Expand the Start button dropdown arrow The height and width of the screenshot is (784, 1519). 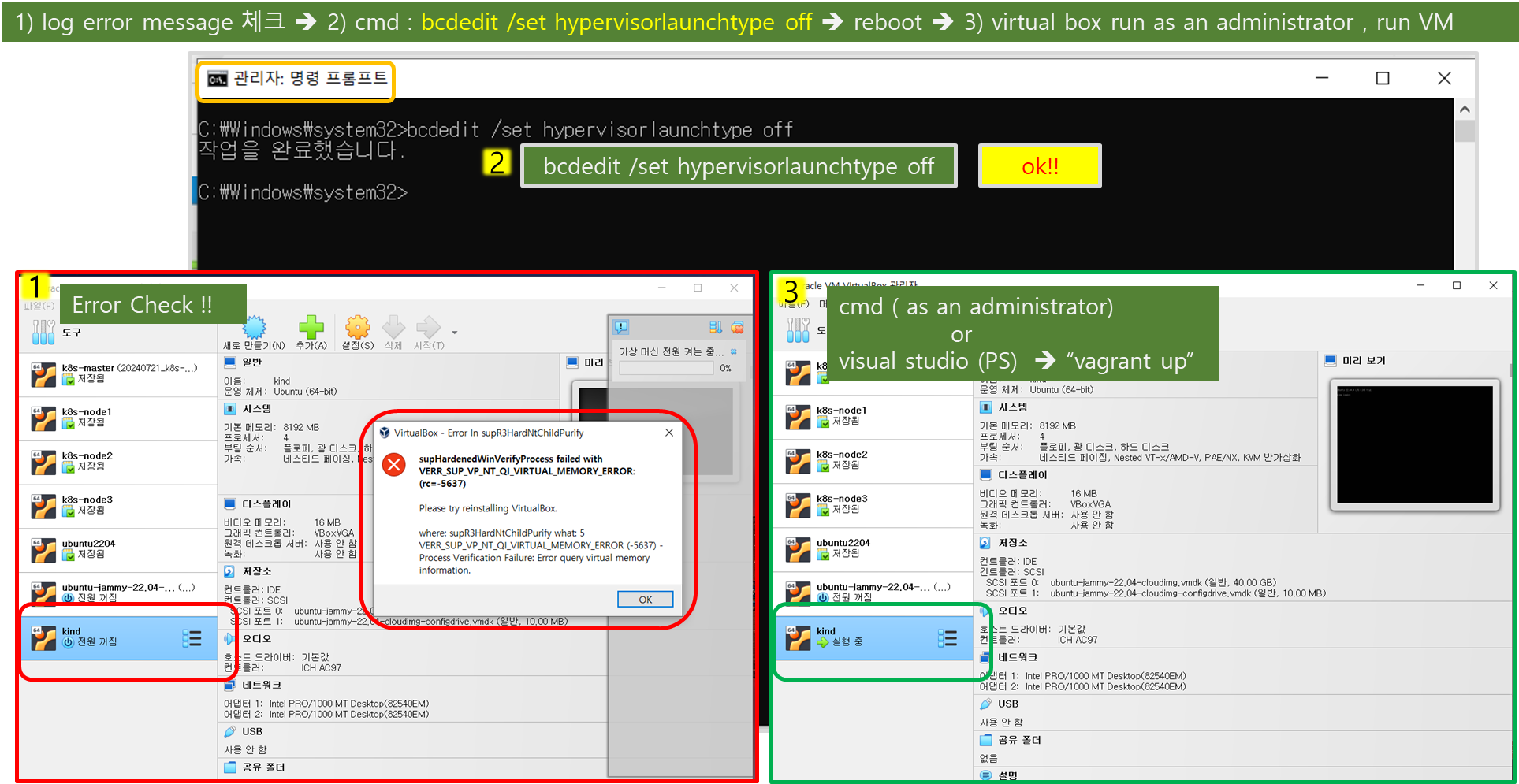[x=454, y=333]
